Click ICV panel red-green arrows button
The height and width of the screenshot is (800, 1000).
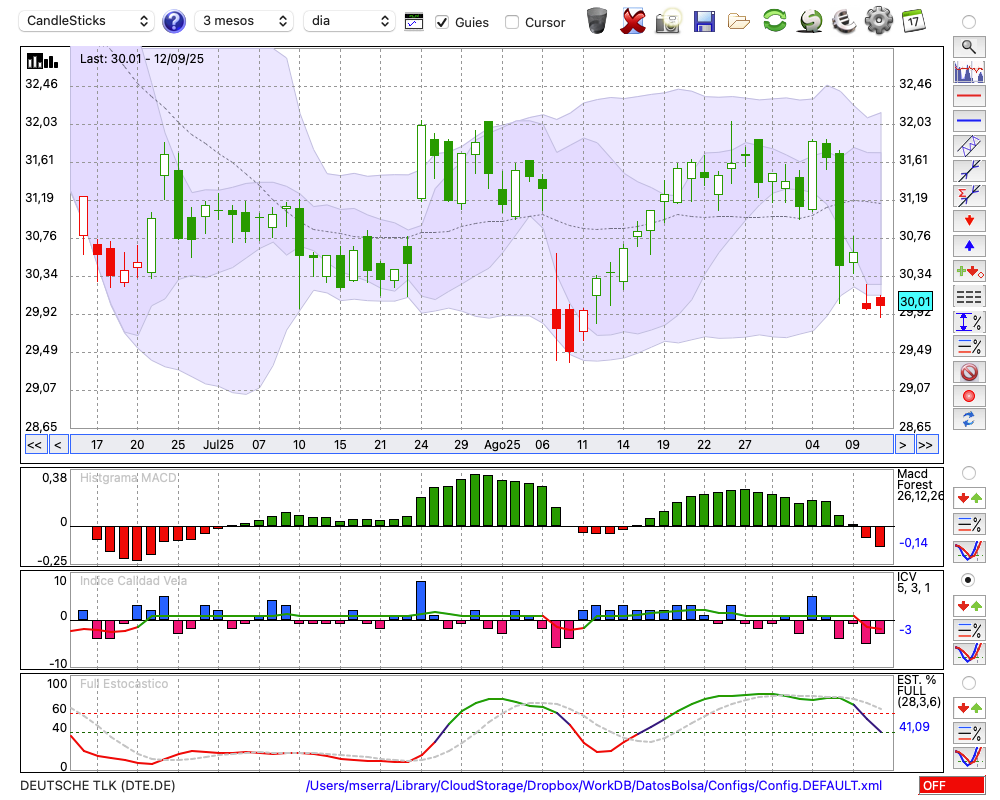point(969,605)
